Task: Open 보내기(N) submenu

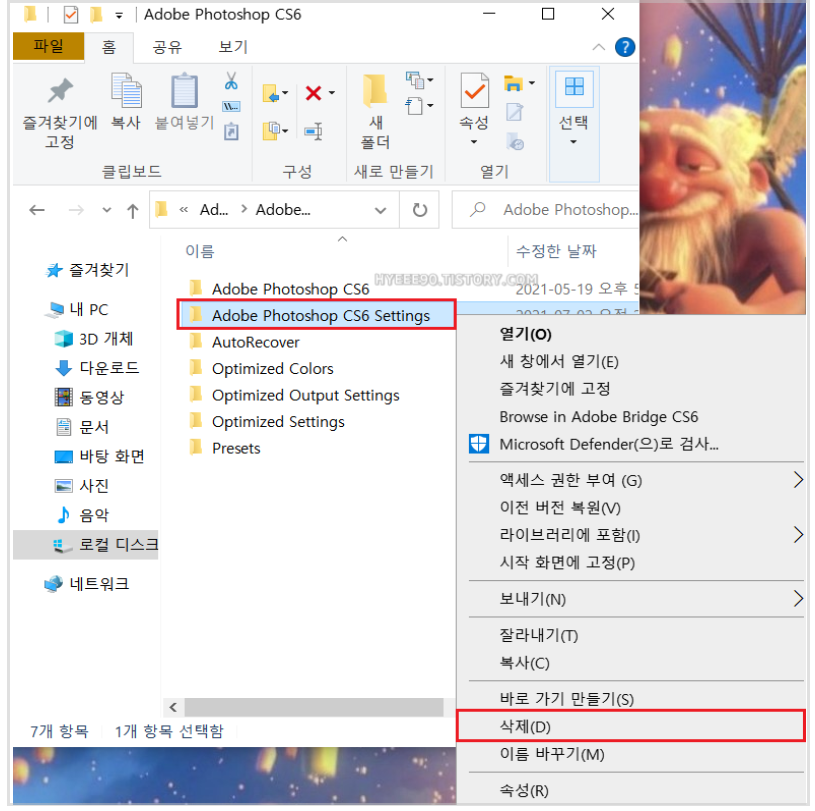Action: coord(630,599)
